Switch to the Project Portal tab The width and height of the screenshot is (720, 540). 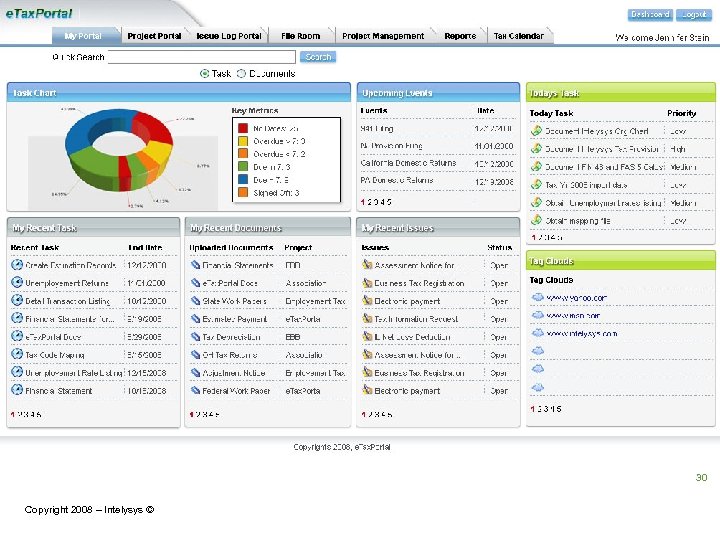point(154,36)
